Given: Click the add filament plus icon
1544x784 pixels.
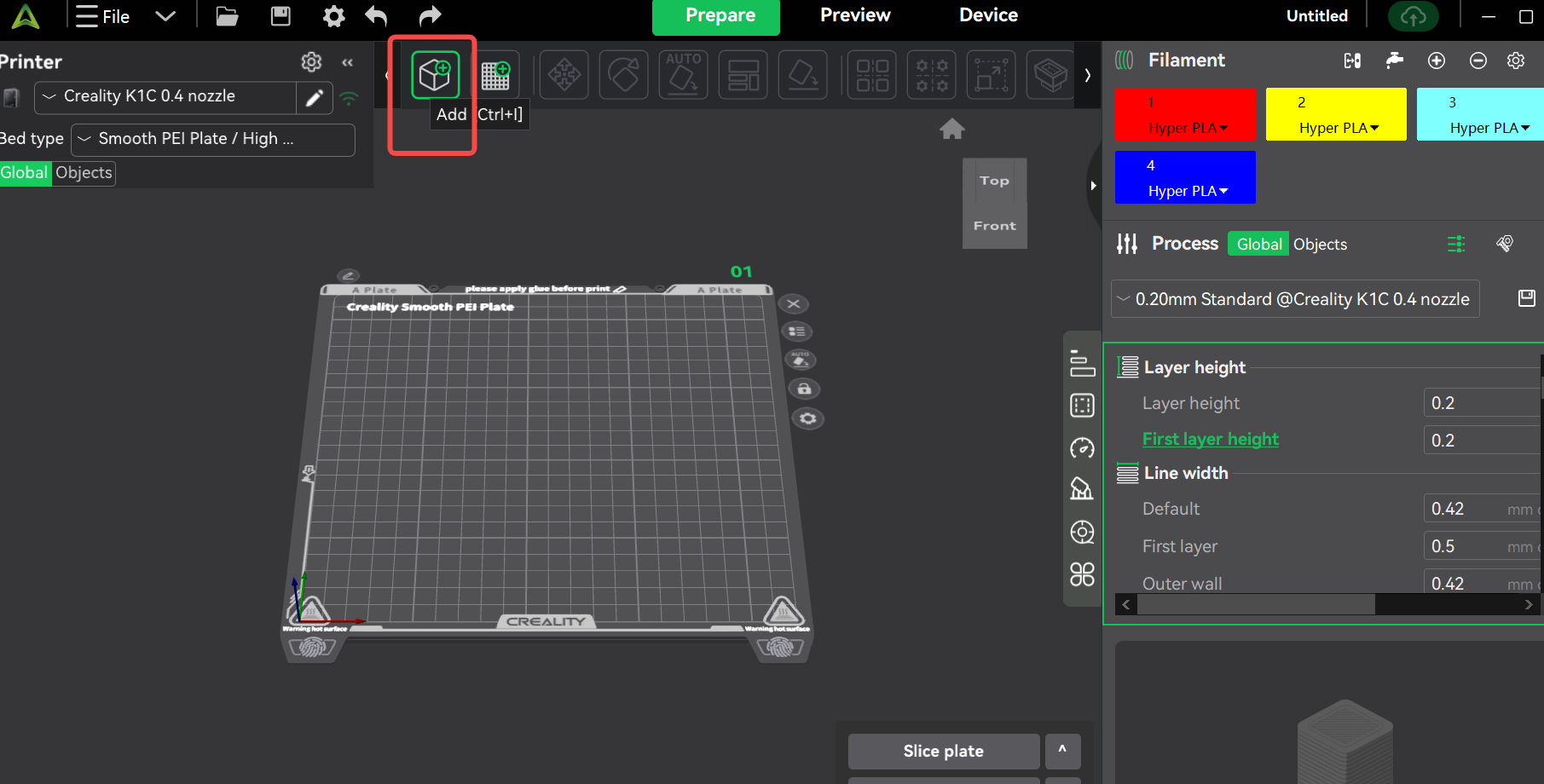Looking at the screenshot, I should pyautogui.click(x=1436, y=61).
